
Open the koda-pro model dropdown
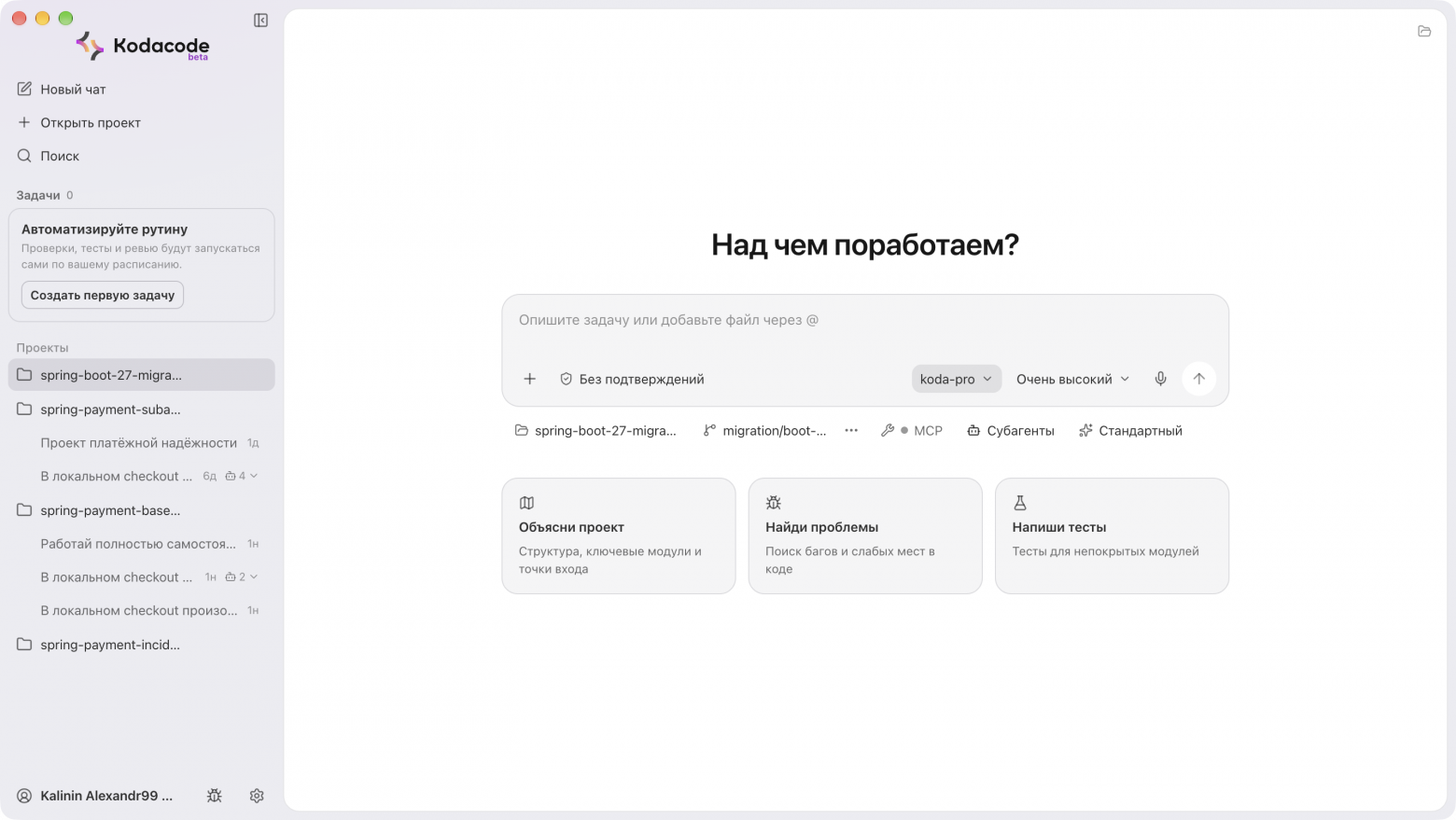(956, 379)
